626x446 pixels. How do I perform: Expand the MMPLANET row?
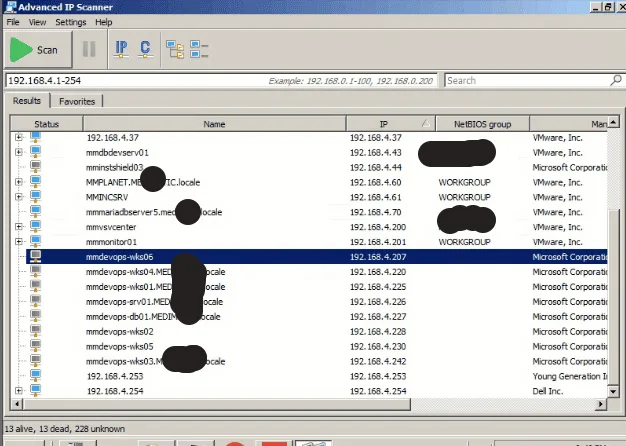[x=19, y=182]
